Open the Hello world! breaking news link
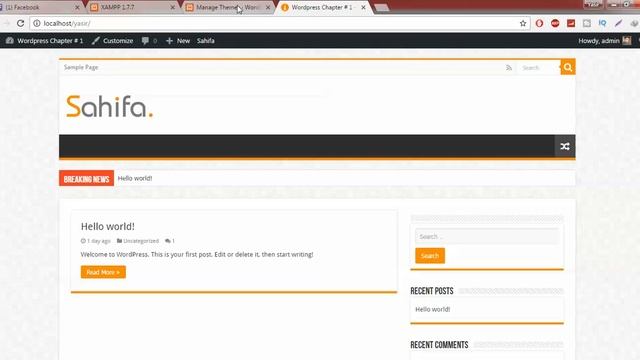The image size is (640, 360). (135, 178)
